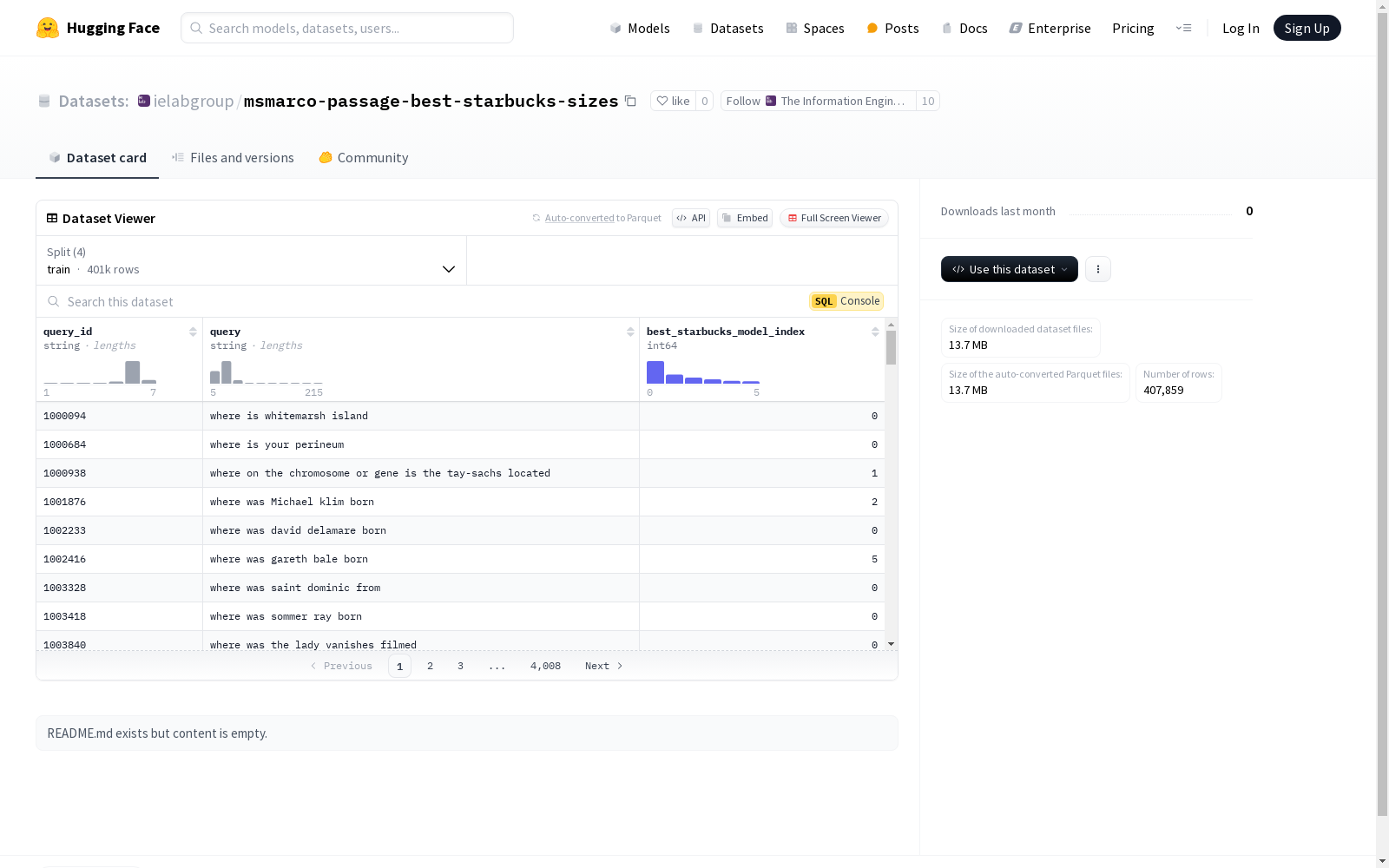This screenshot has height=868, width=1389.
Task: Follow The Information Engineering group
Action: pos(818,102)
